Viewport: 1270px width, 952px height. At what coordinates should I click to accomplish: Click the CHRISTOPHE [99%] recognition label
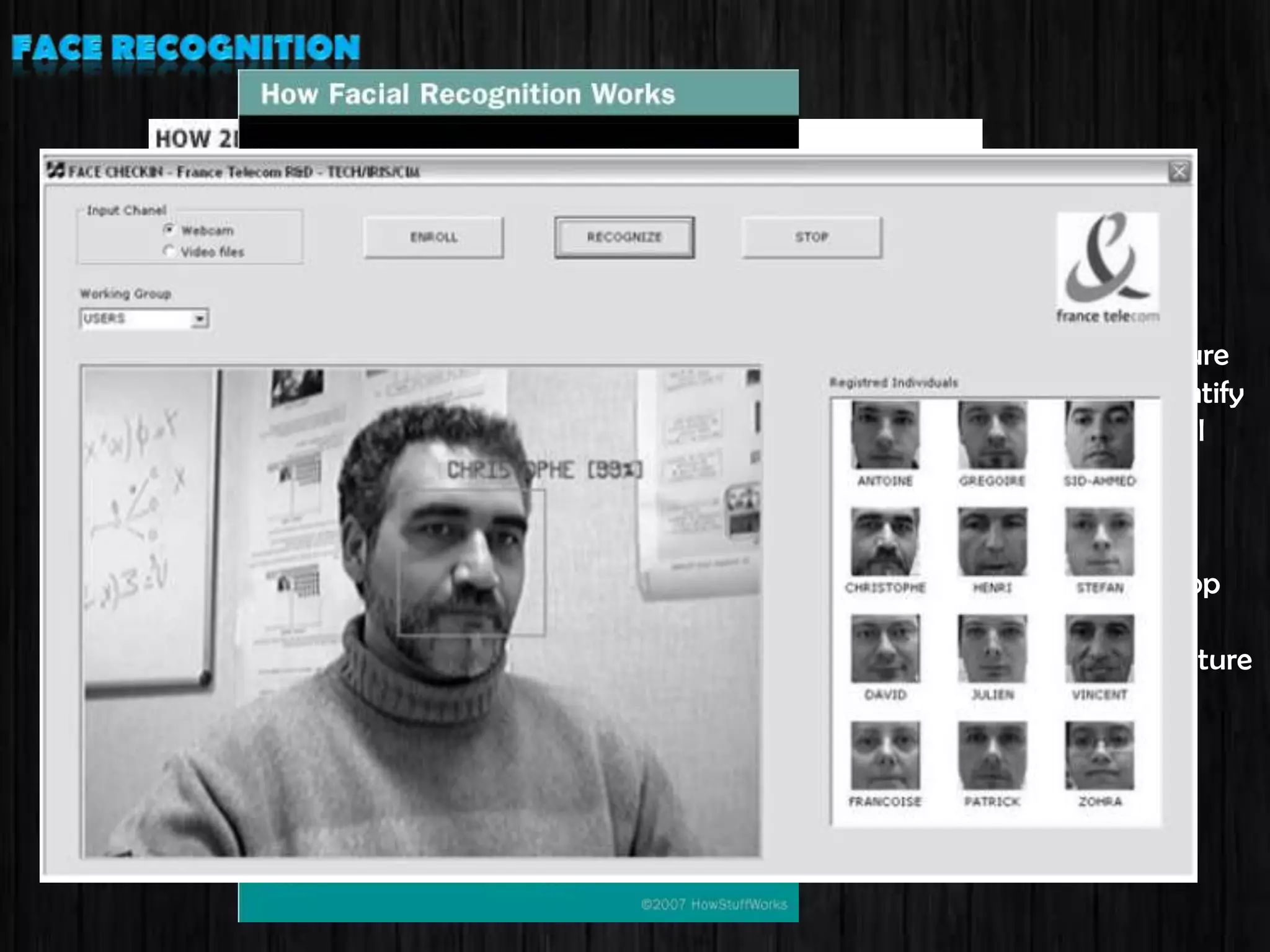click(x=545, y=470)
